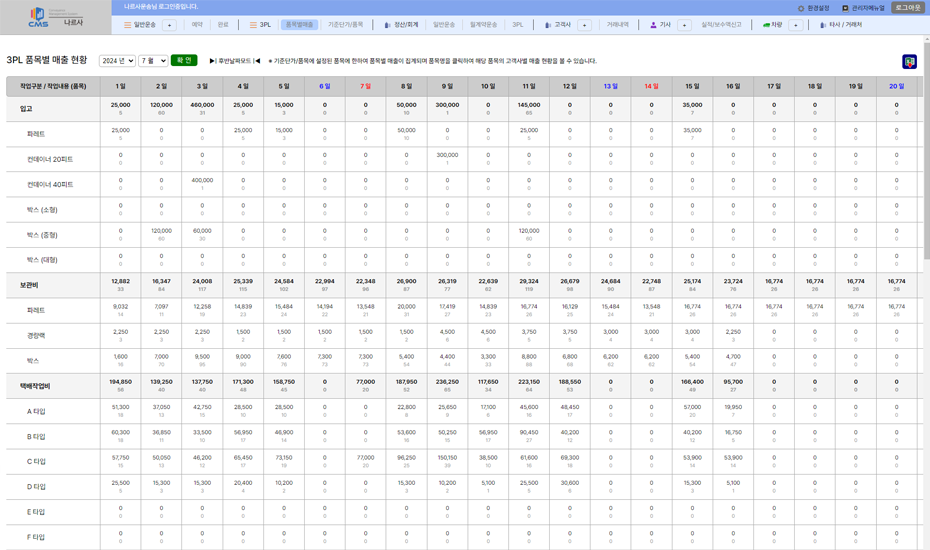Click the plus button next to 차량
The height and width of the screenshot is (550, 930).
tap(796, 25)
